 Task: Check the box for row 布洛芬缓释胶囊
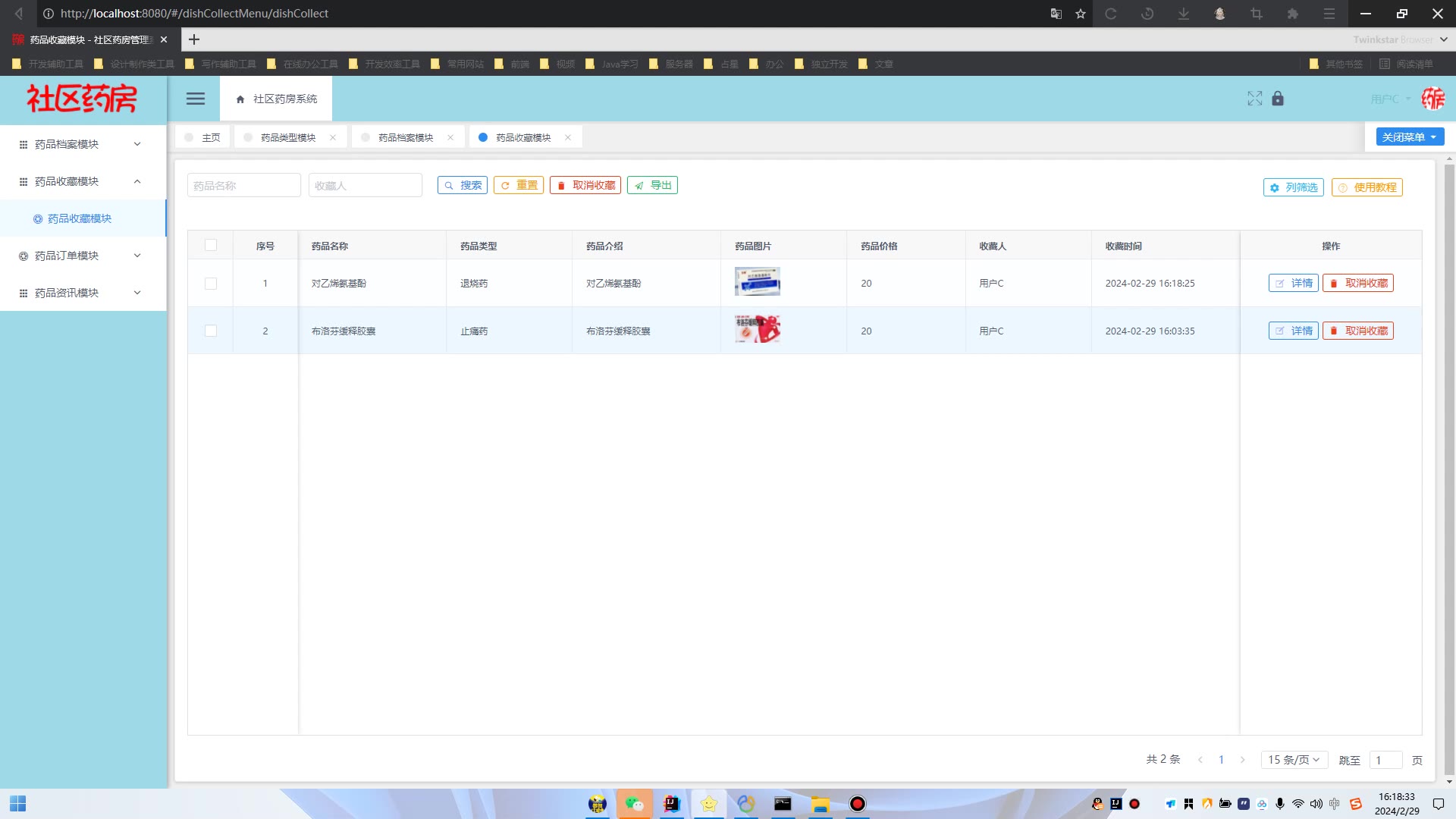pos(211,331)
